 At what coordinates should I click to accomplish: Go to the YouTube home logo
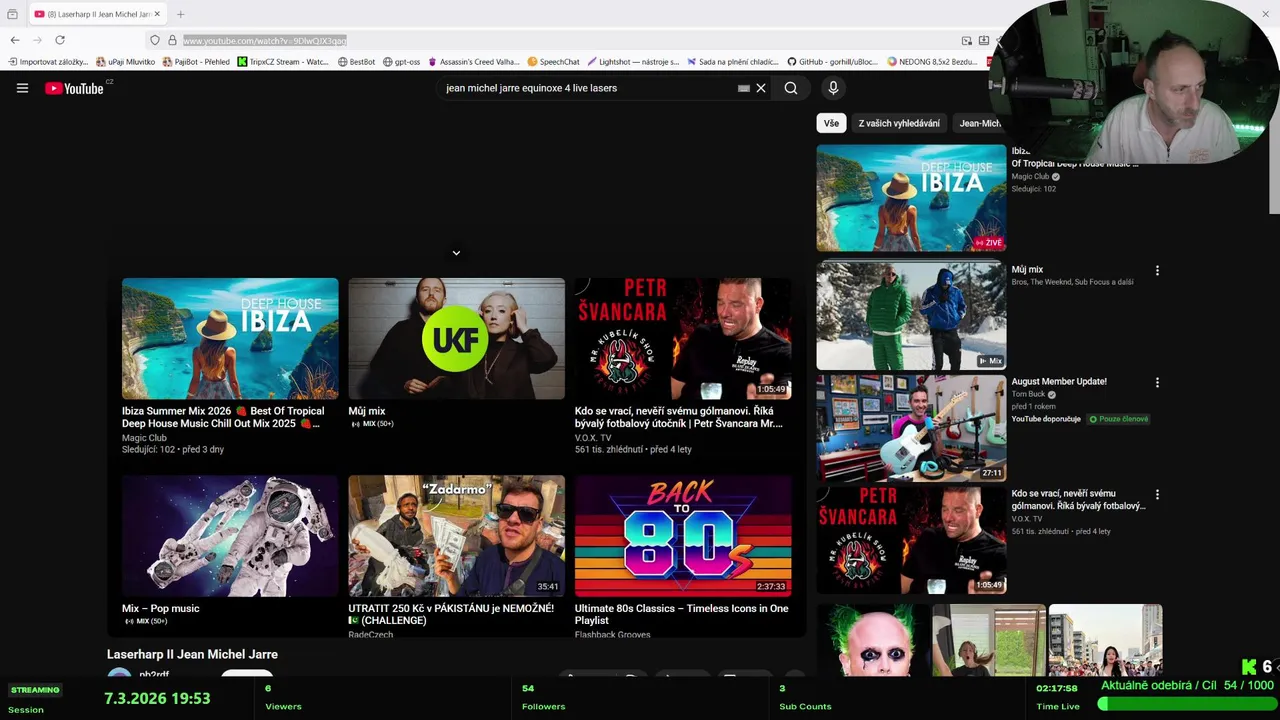[74, 88]
